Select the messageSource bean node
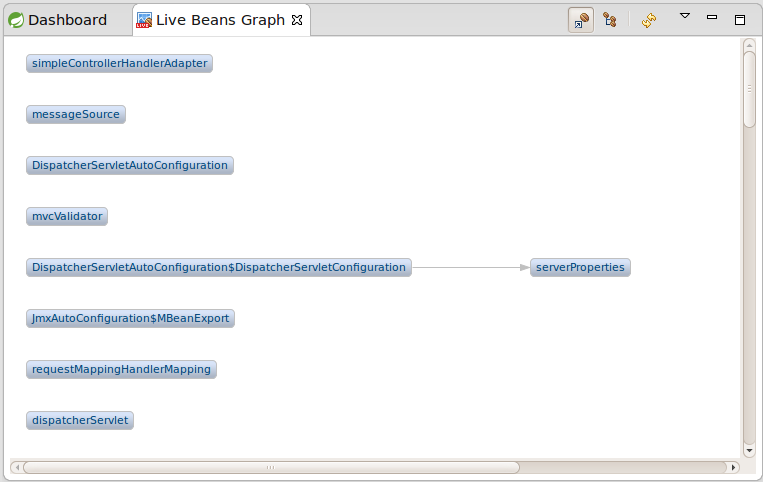Screen dimensions: 763x482 pos(76,114)
